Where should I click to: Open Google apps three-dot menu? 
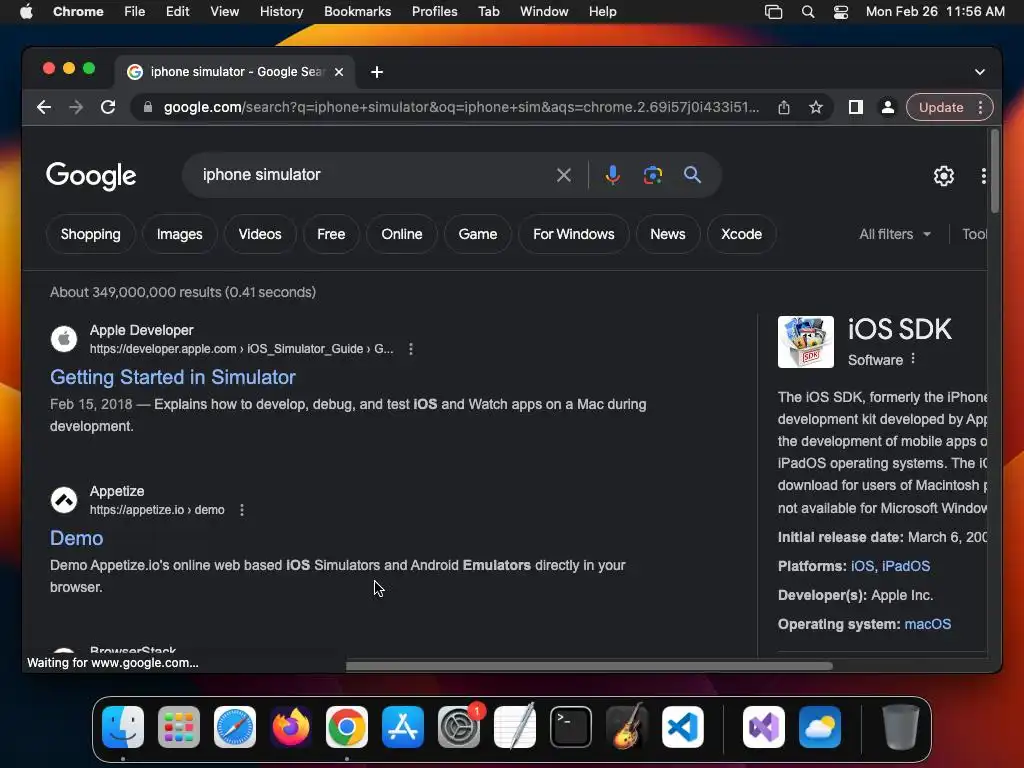[984, 176]
